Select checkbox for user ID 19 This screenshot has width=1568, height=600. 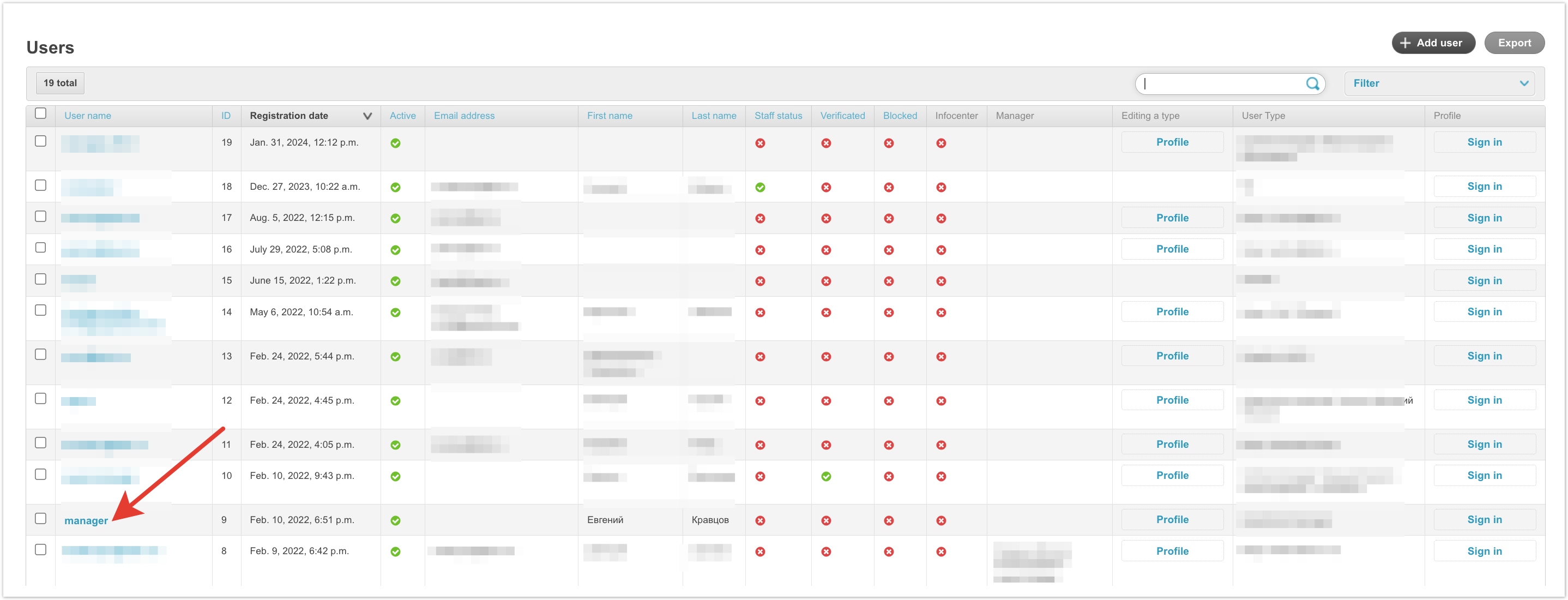tap(41, 141)
